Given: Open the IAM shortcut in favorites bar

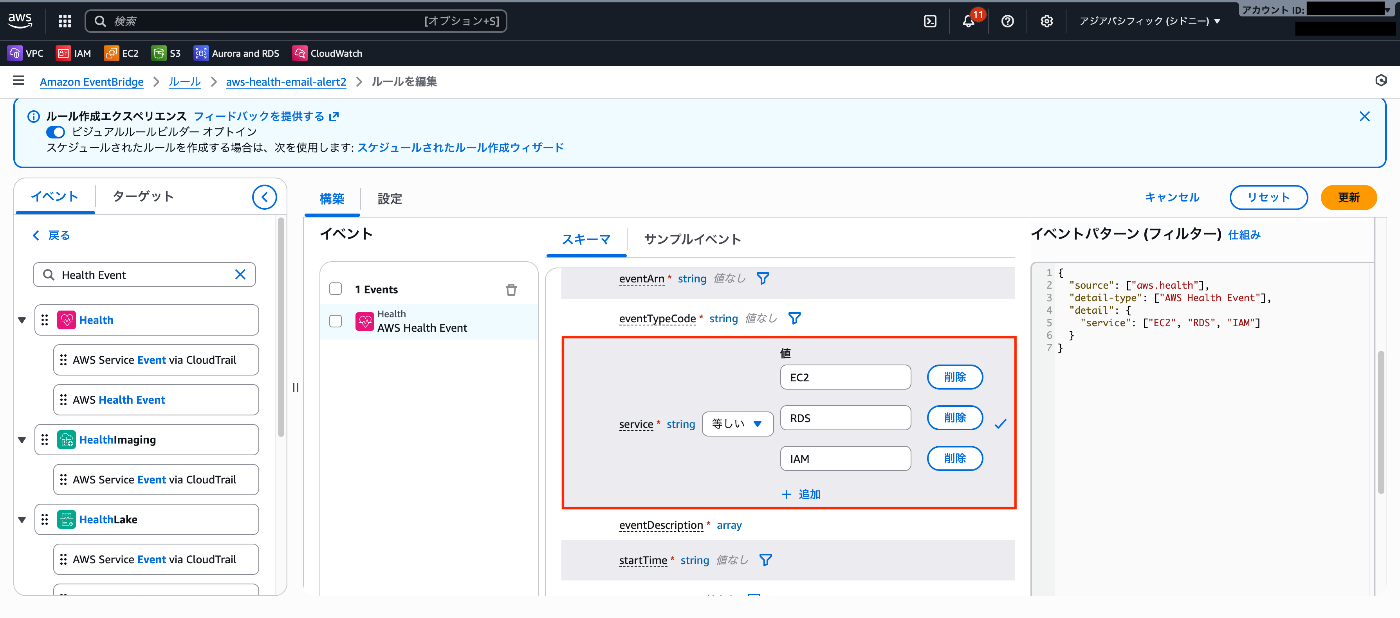Looking at the screenshot, I should [x=74, y=54].
